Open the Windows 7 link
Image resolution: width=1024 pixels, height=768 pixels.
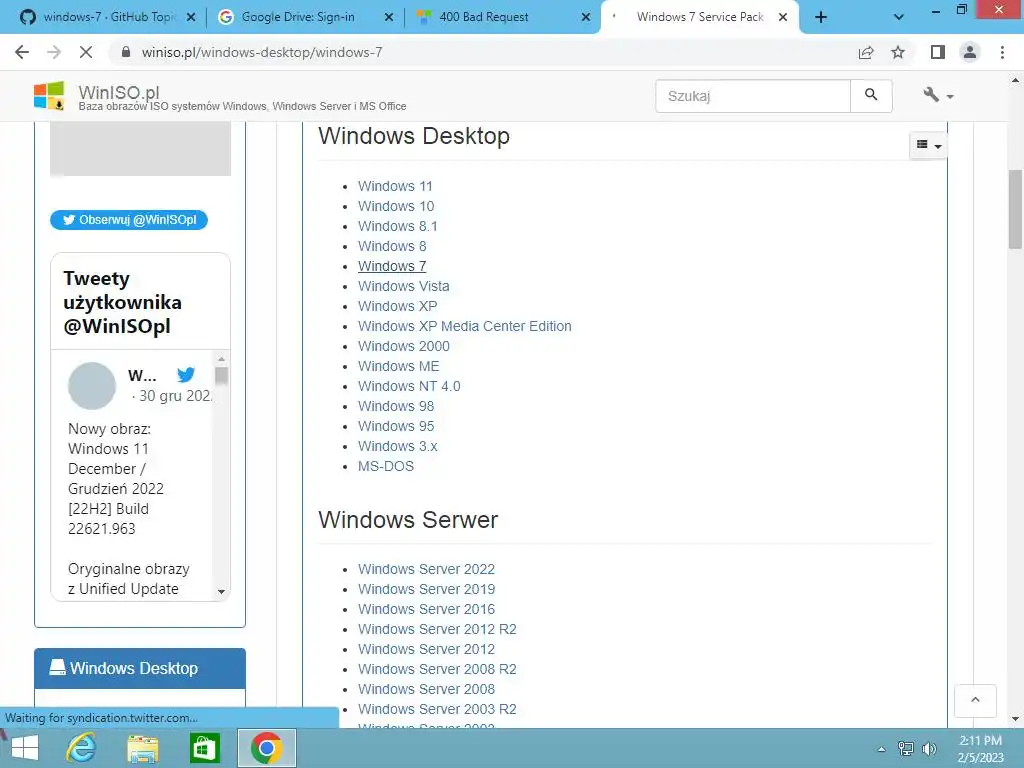[392, 266]
